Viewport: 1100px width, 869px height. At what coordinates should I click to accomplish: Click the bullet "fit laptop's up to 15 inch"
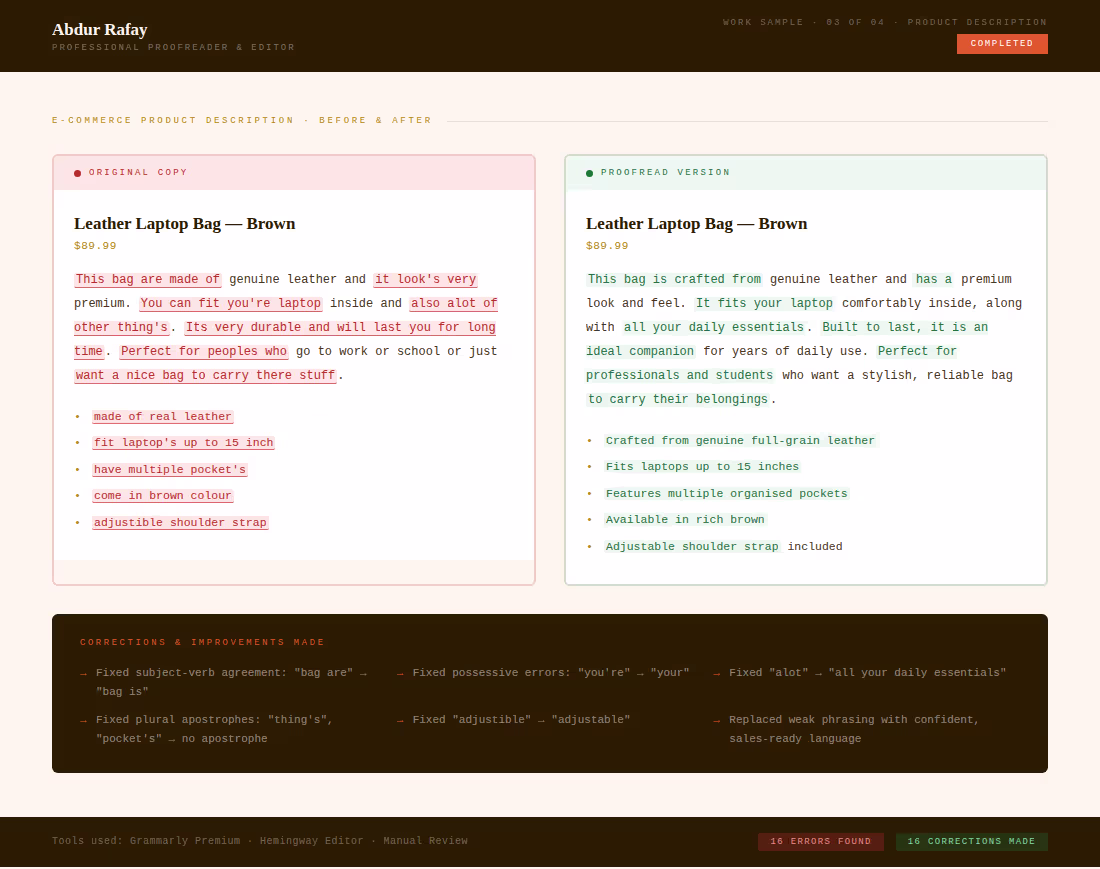tap(184, 443)
